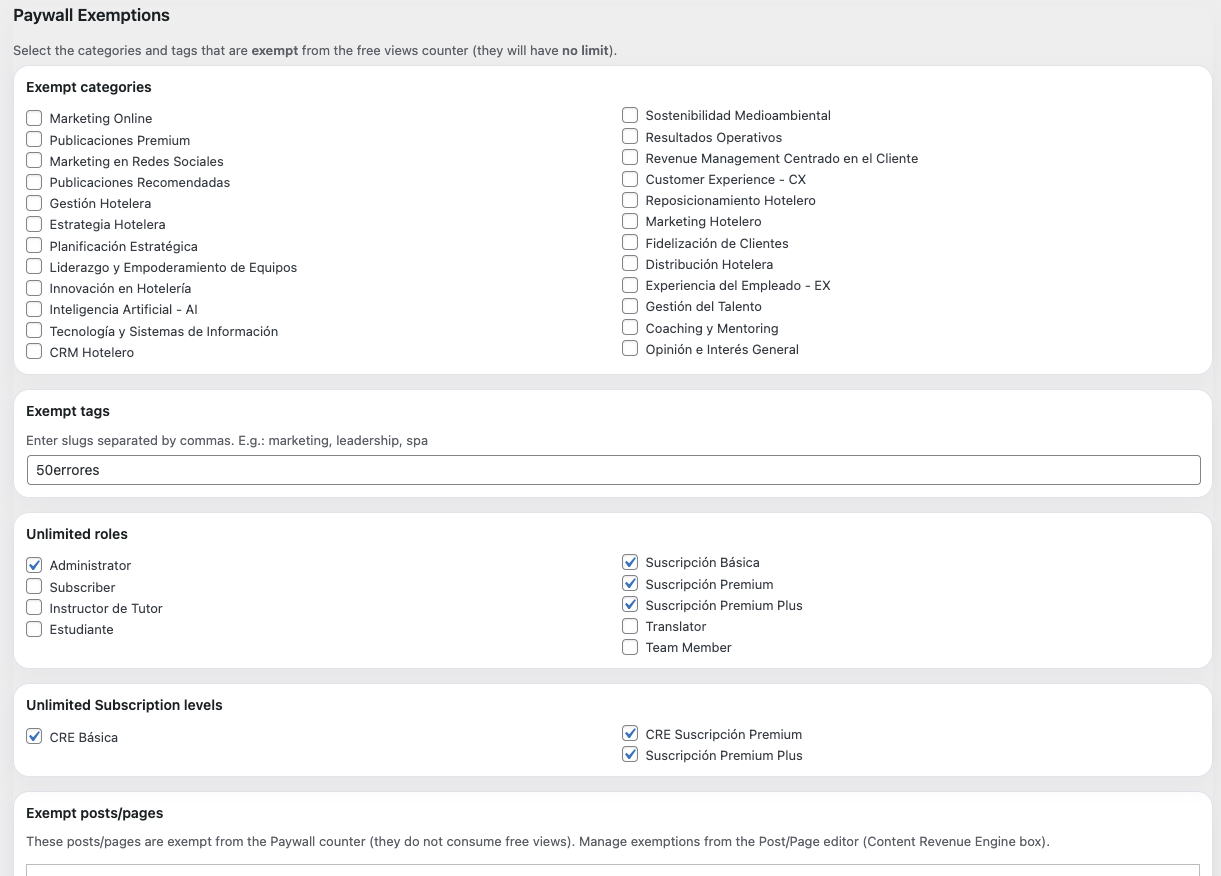Enable the Translator role exemption

(x=630, y=625)
